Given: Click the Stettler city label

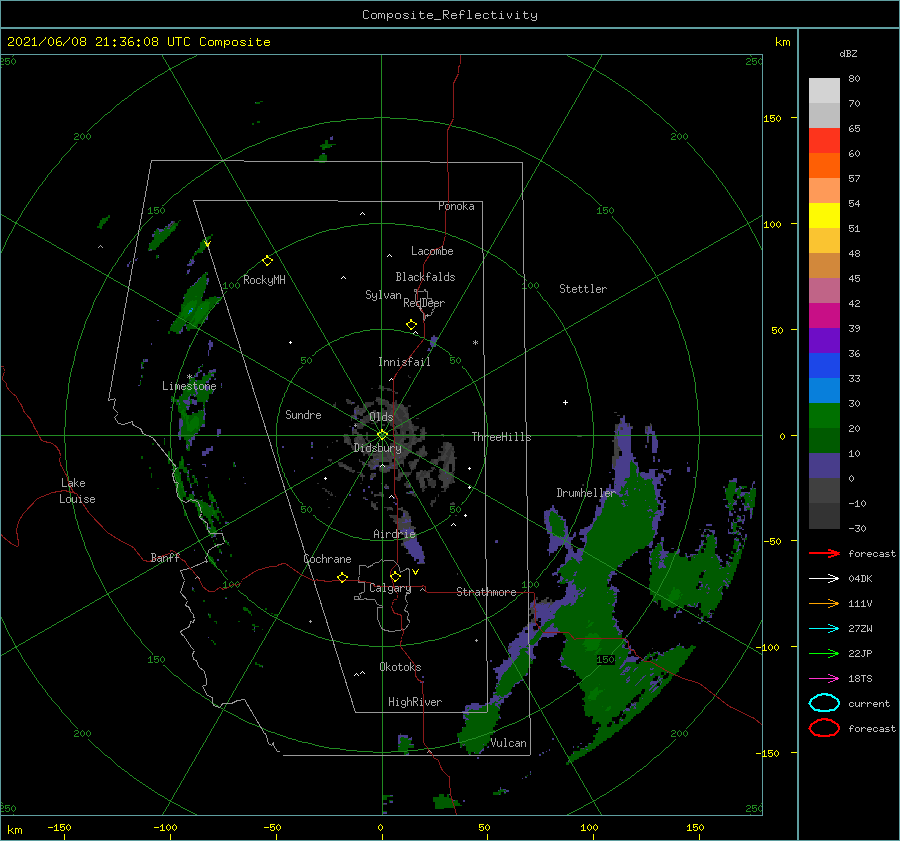Looking at the screenshot, I should point(583,289).
